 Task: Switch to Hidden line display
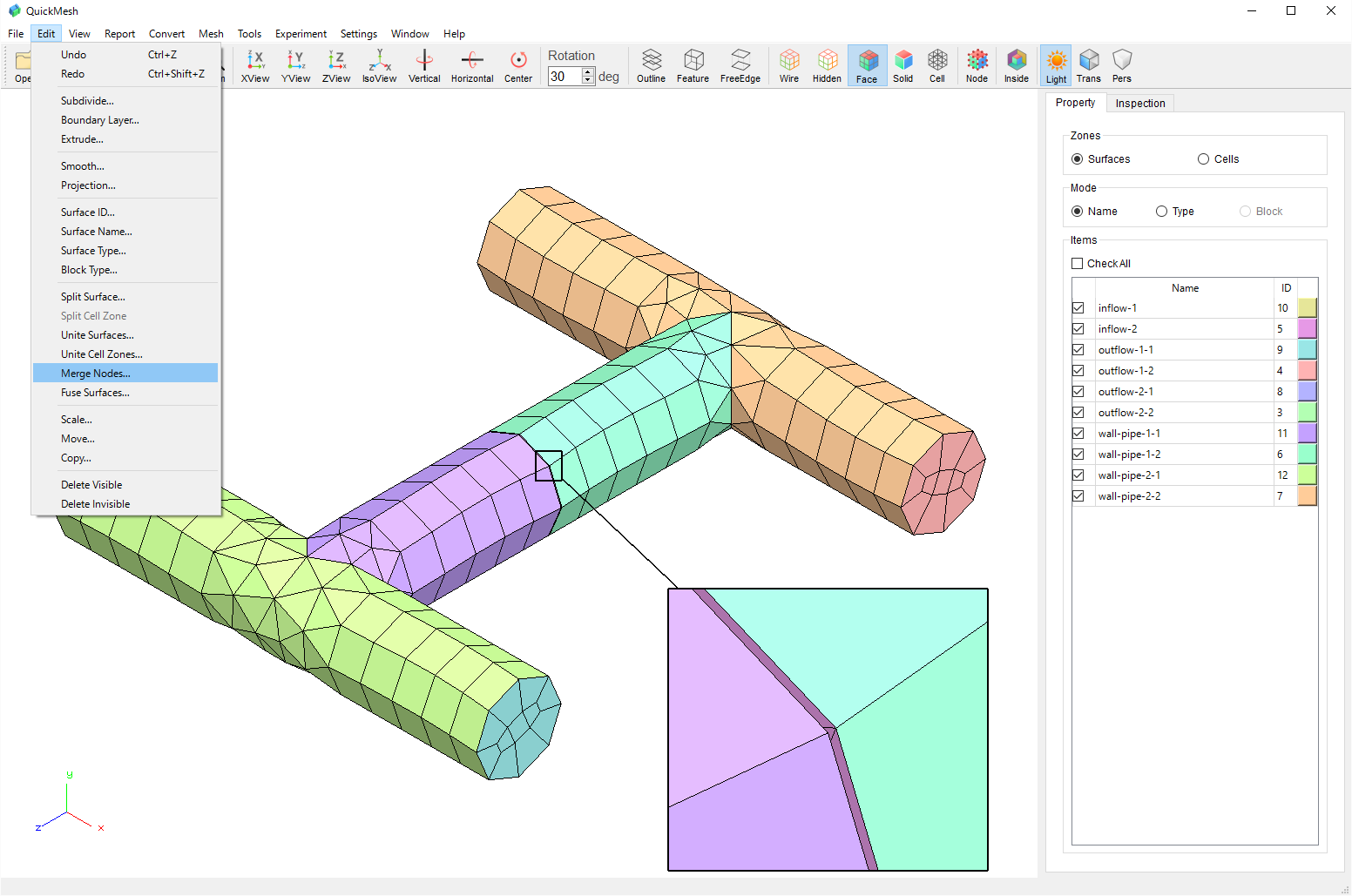[x=827, y=66]
